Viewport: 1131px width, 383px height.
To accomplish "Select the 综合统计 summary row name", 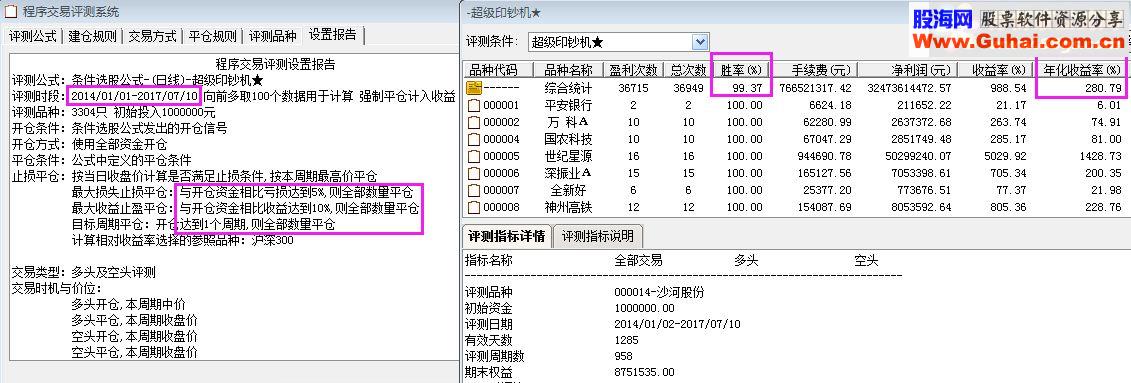I will [x=568, y=89].
